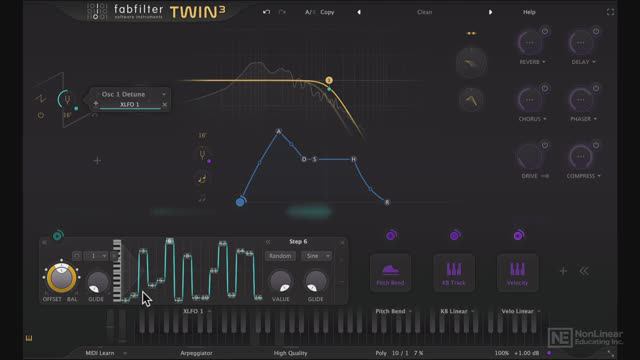Click the teal XLFO 1 modulation source button
The image size is (640, 360).
tap(58, 236)
